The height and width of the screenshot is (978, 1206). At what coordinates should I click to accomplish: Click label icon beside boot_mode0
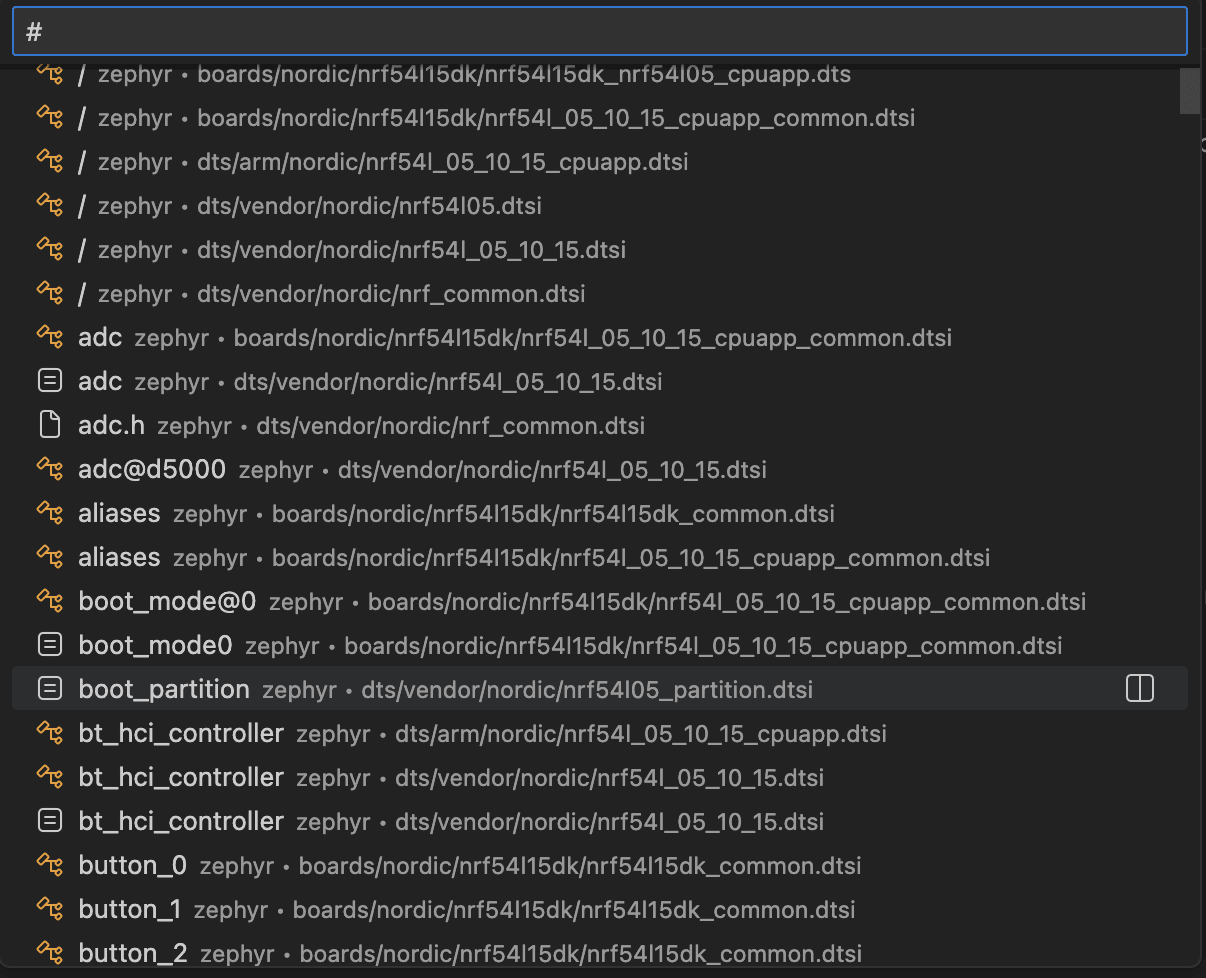pos(49,645)
